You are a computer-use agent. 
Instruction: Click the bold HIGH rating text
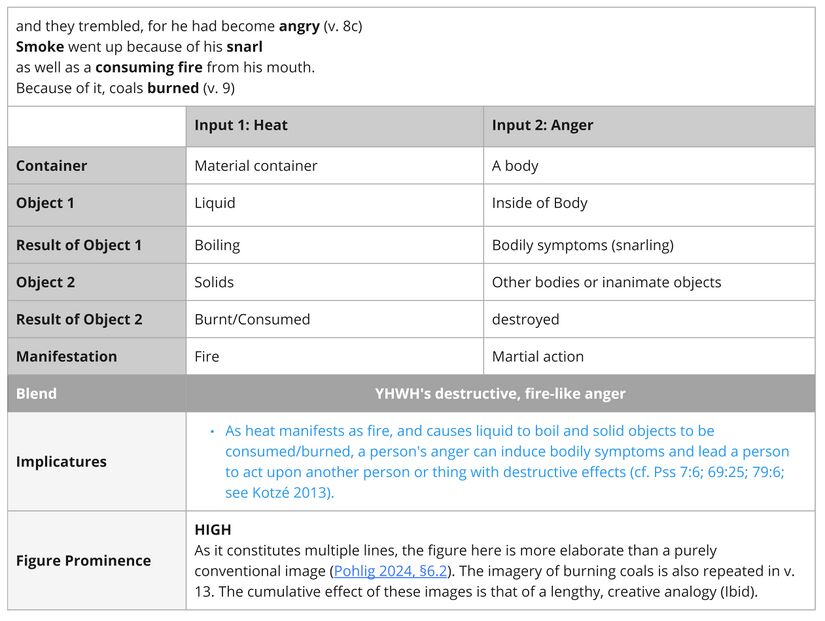[x=213, y=530]
